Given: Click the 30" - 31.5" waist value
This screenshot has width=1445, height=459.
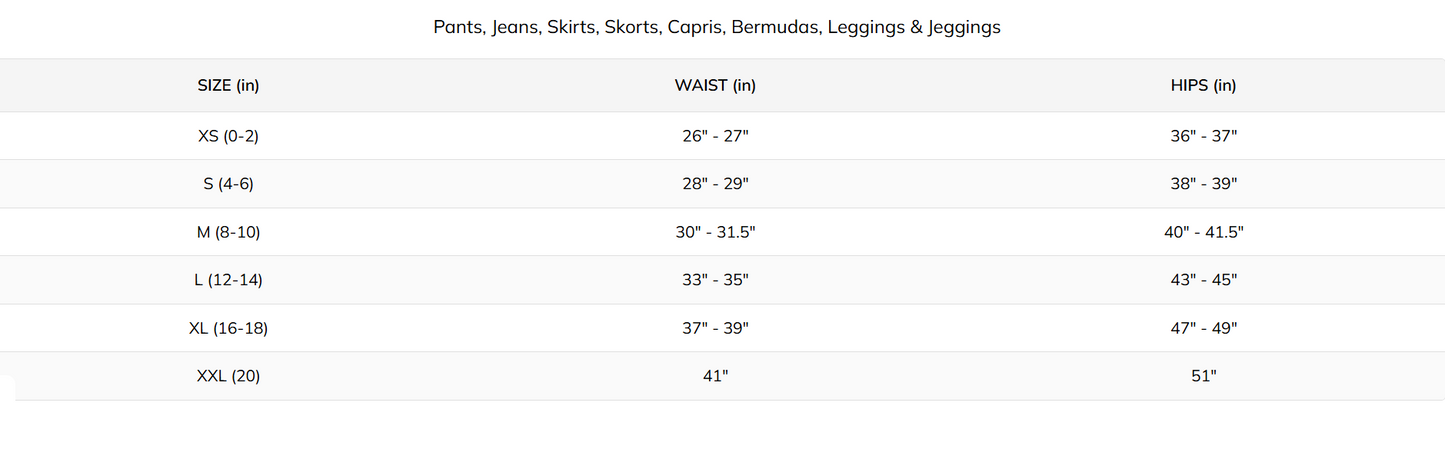Looking at the screenshot, I should (x=715, y=232).
